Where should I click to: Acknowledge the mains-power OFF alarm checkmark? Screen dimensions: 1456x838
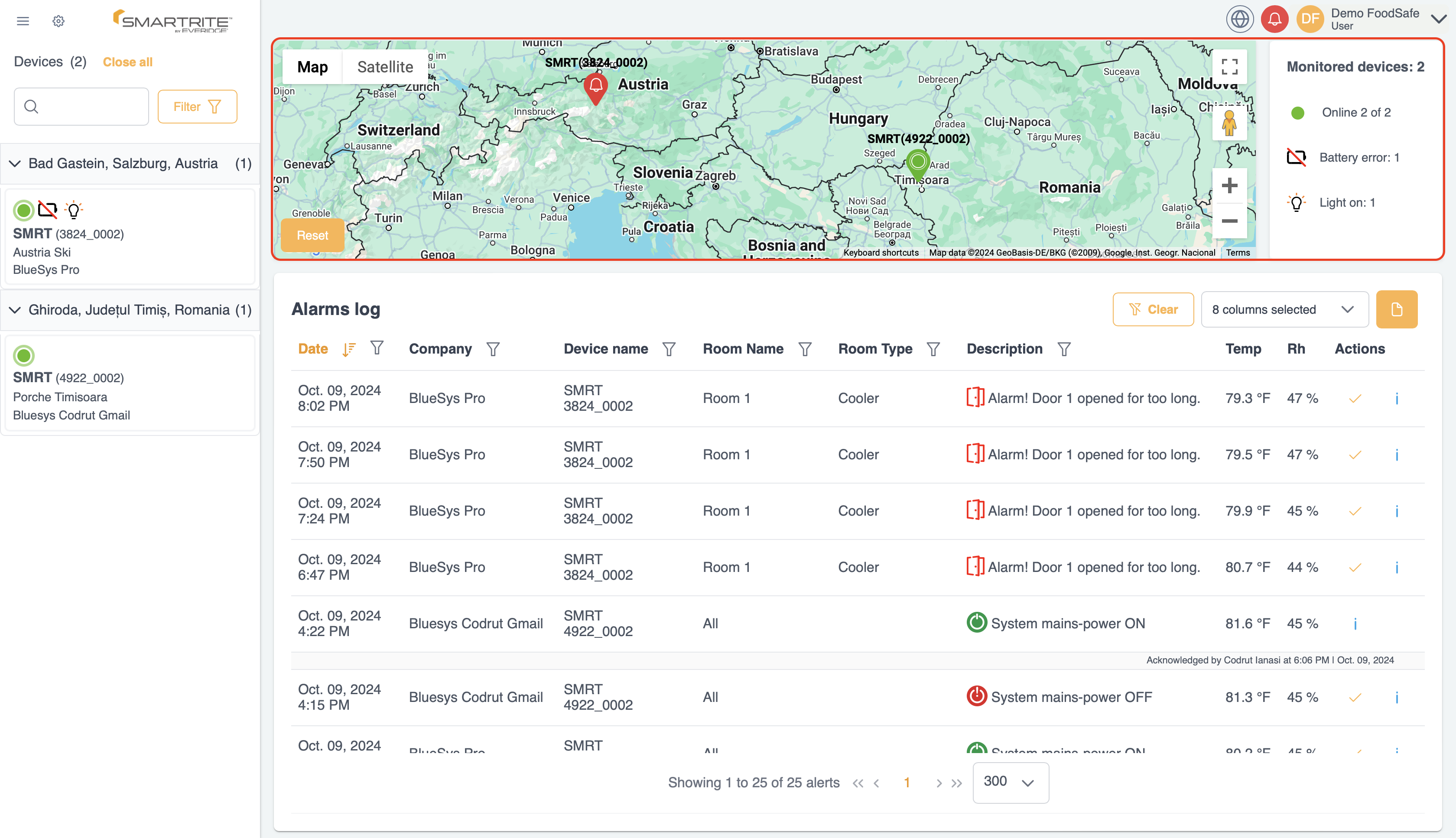(1355, 698)
